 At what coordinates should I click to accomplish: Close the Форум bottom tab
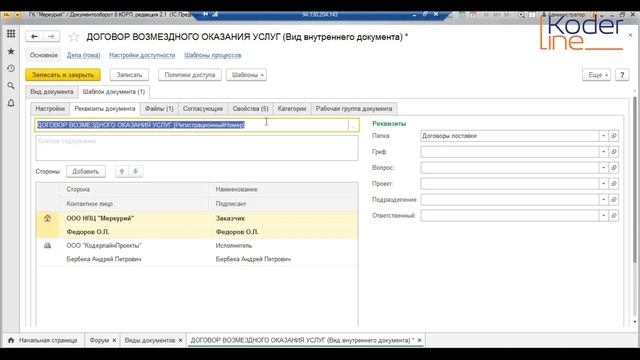(114, 340)
